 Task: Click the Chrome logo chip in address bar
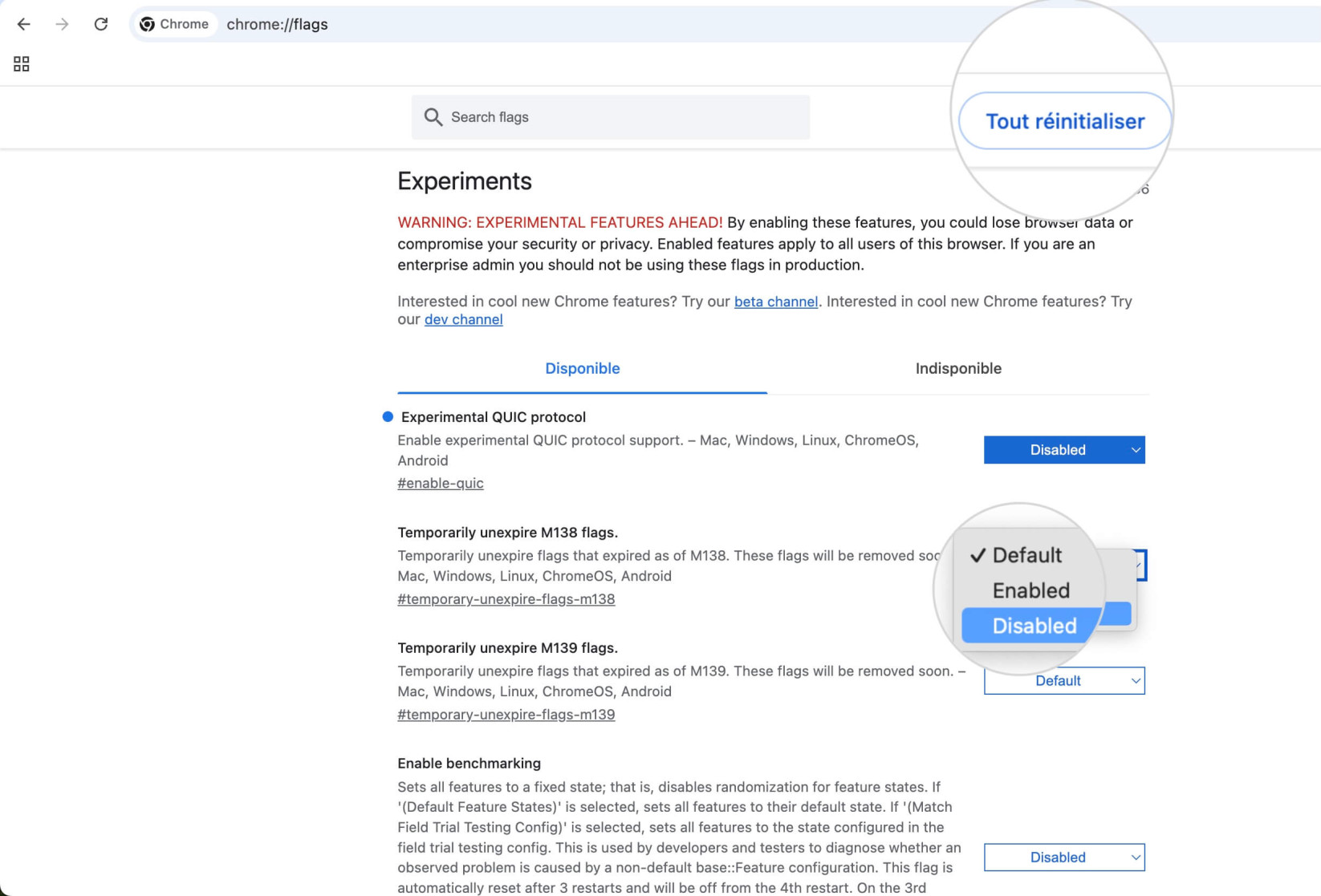click(174, 24)
